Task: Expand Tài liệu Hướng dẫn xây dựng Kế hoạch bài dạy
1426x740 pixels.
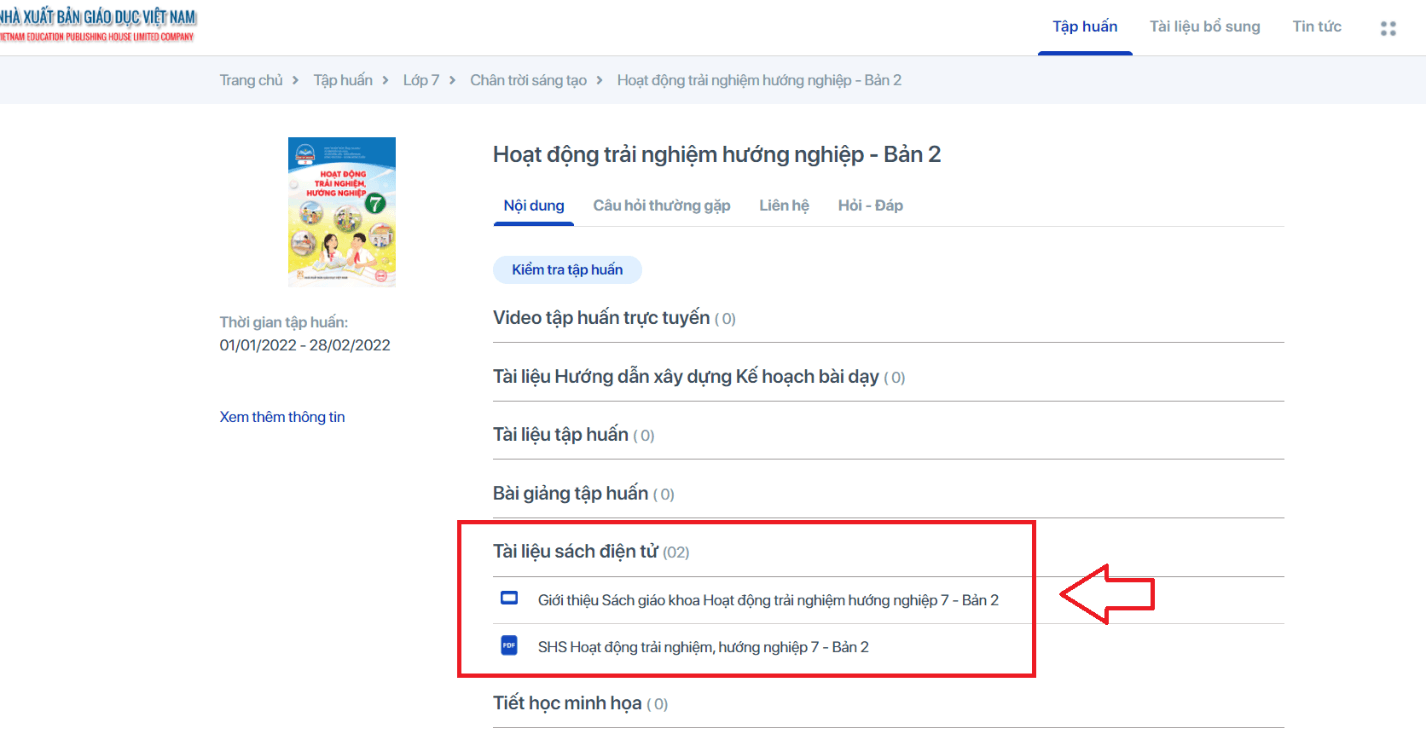Action: coord(888,377)
